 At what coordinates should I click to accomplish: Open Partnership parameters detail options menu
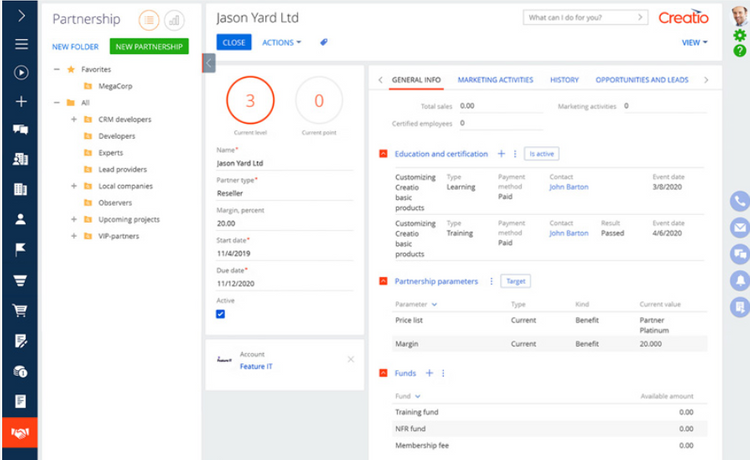(x=491, y=281)
